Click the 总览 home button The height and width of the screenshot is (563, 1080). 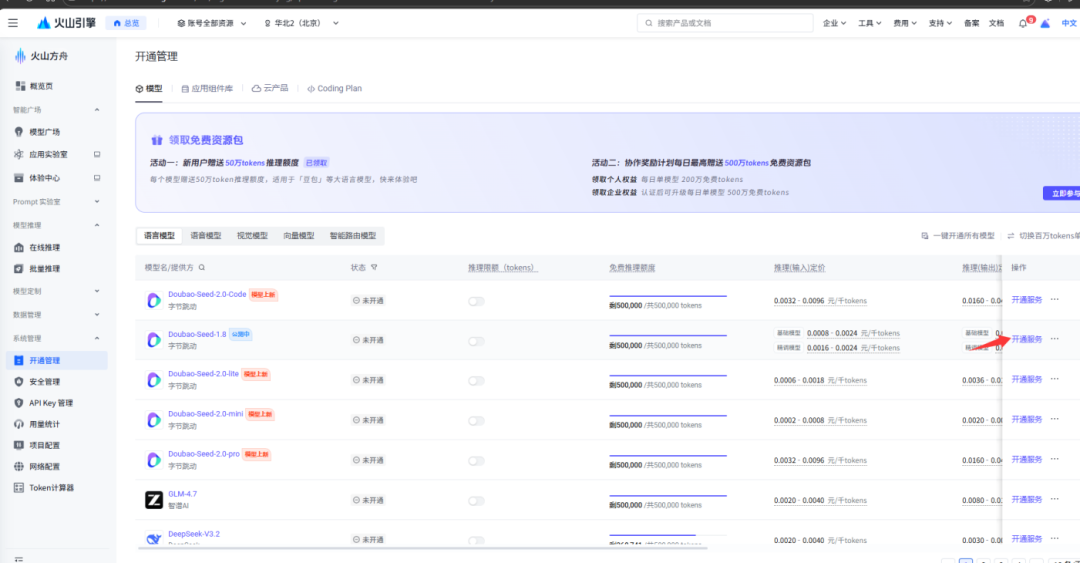(126, 23)
